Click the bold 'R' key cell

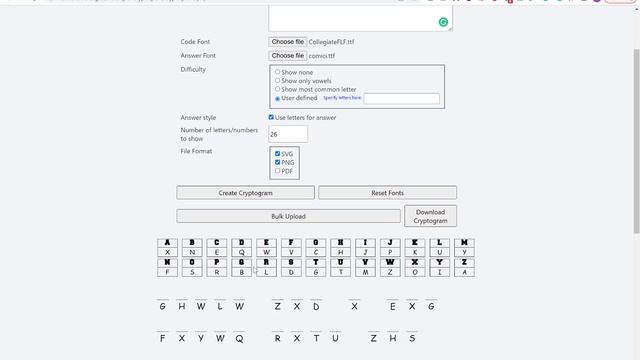266,262
